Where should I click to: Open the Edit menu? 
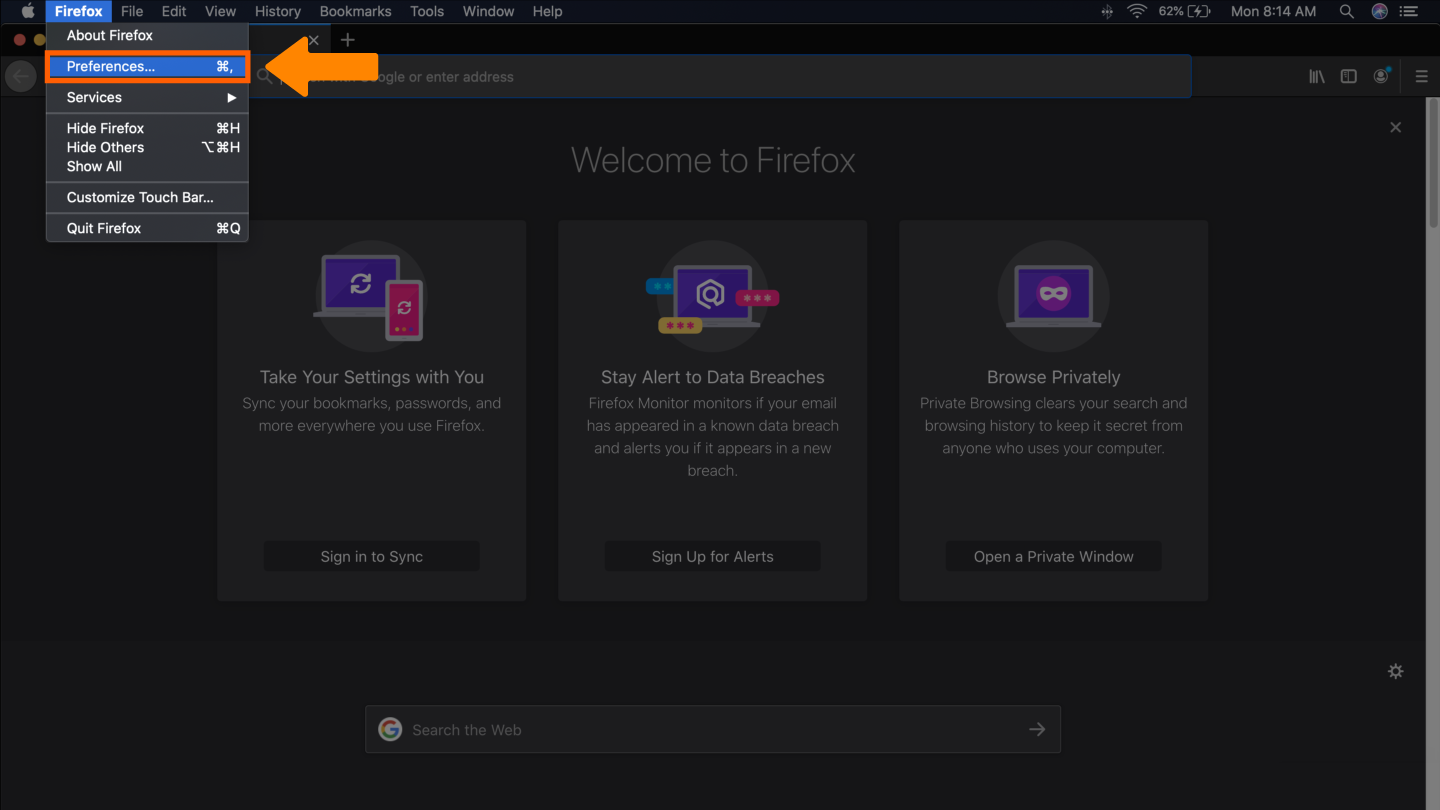click(x=174, y=11)
